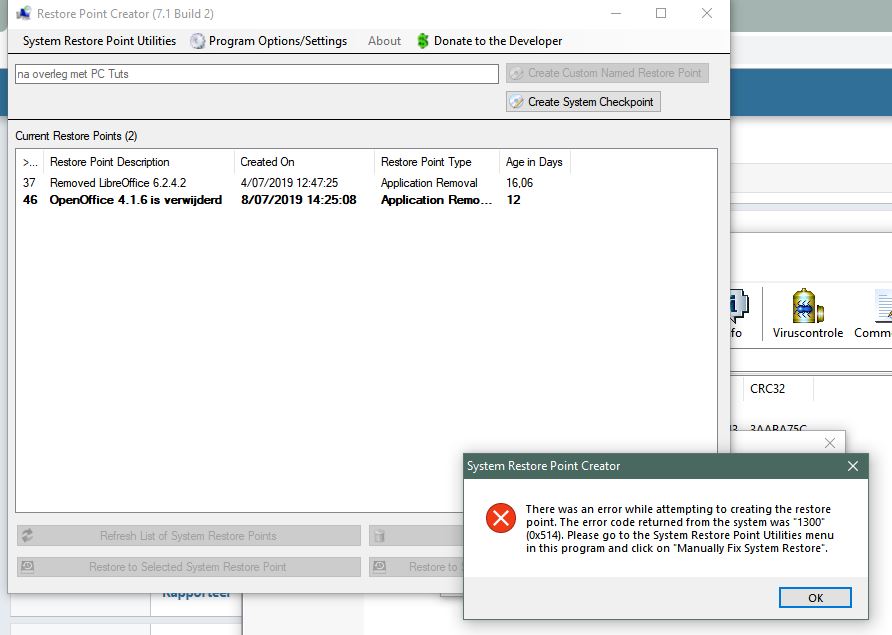Click the red error icon in the dialog
The height and width of the screenshot is (635, 892).
pos(499,518)
